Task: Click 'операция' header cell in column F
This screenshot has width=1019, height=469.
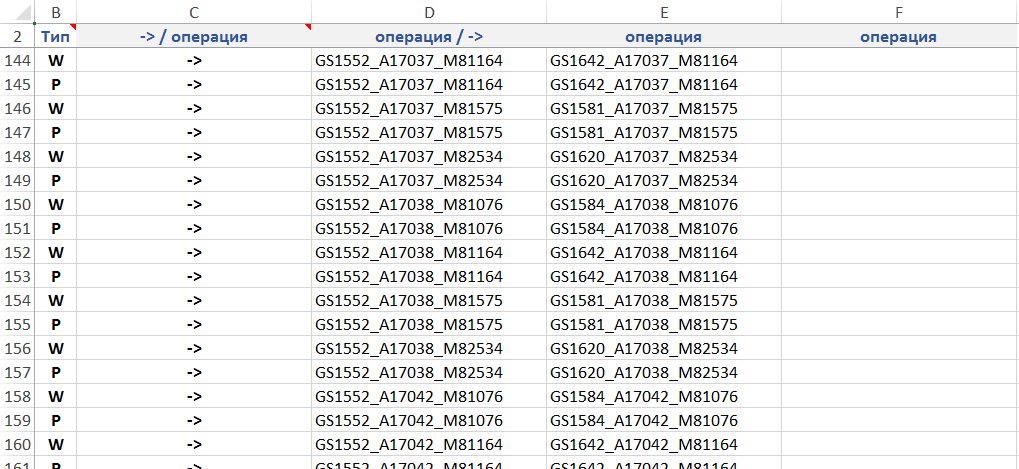Action: (899, 36)
